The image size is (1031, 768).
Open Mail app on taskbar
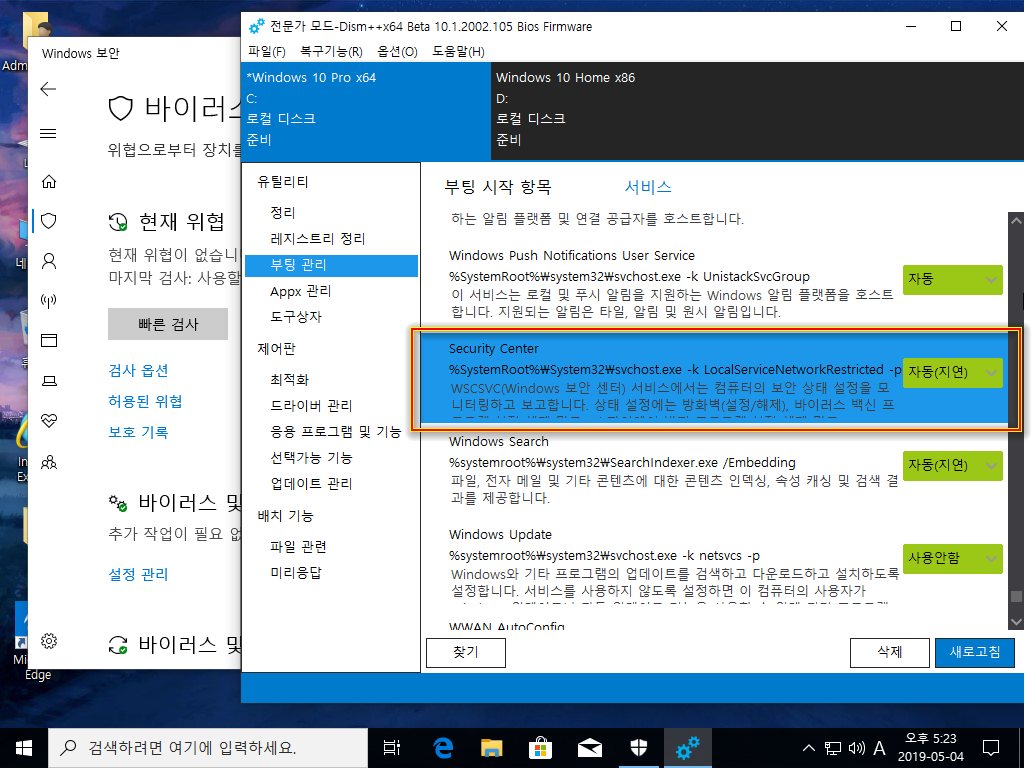click(590, 748)
